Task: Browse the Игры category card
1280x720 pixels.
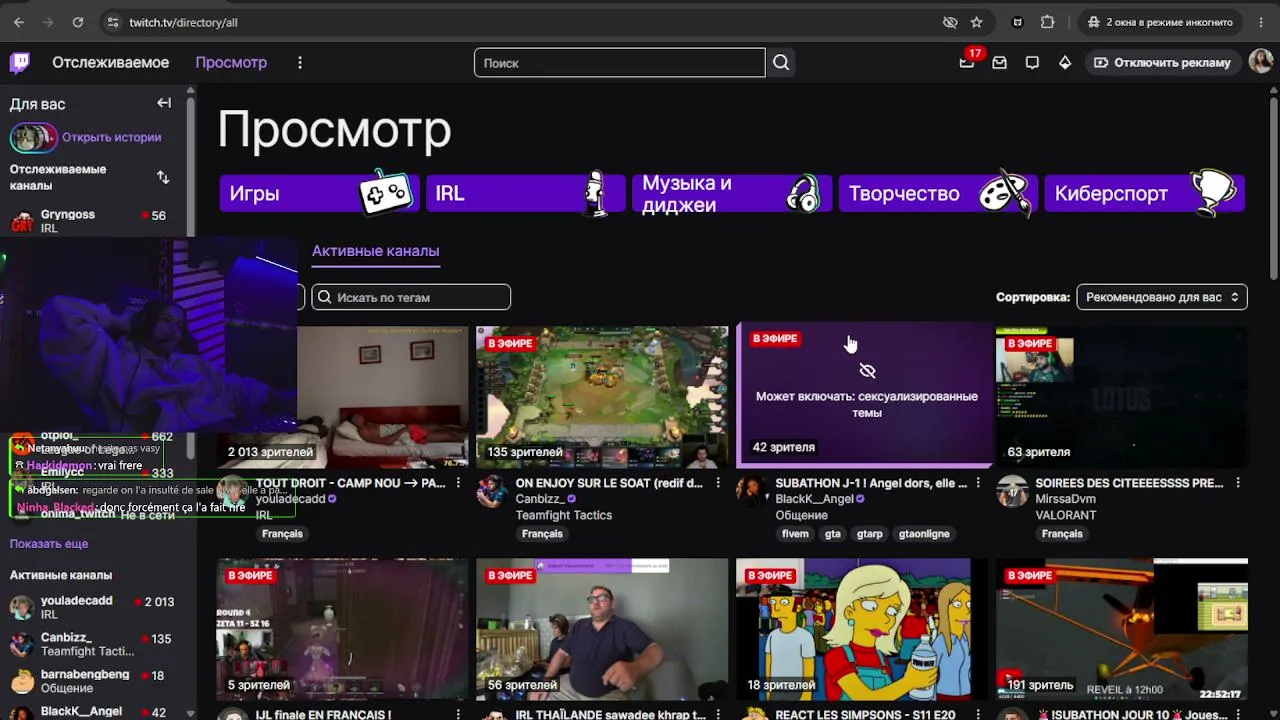Action: 320,193
